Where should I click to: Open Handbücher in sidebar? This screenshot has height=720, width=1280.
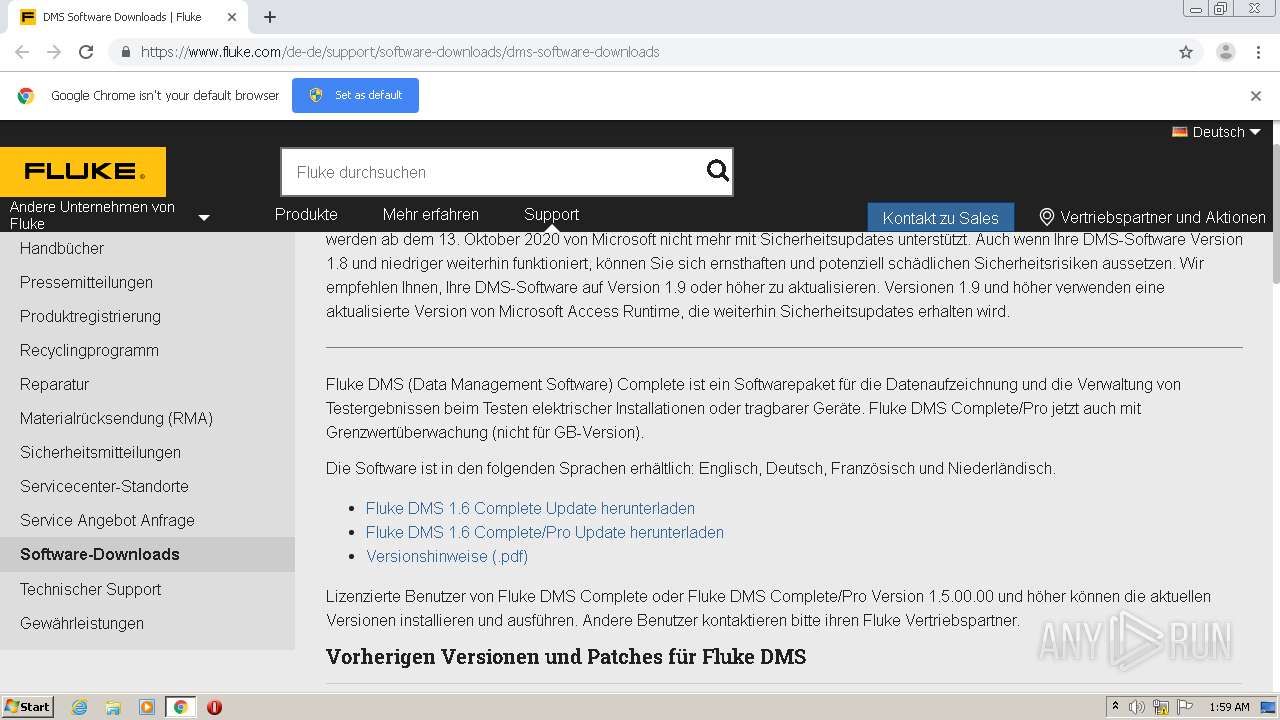[62, 248]
